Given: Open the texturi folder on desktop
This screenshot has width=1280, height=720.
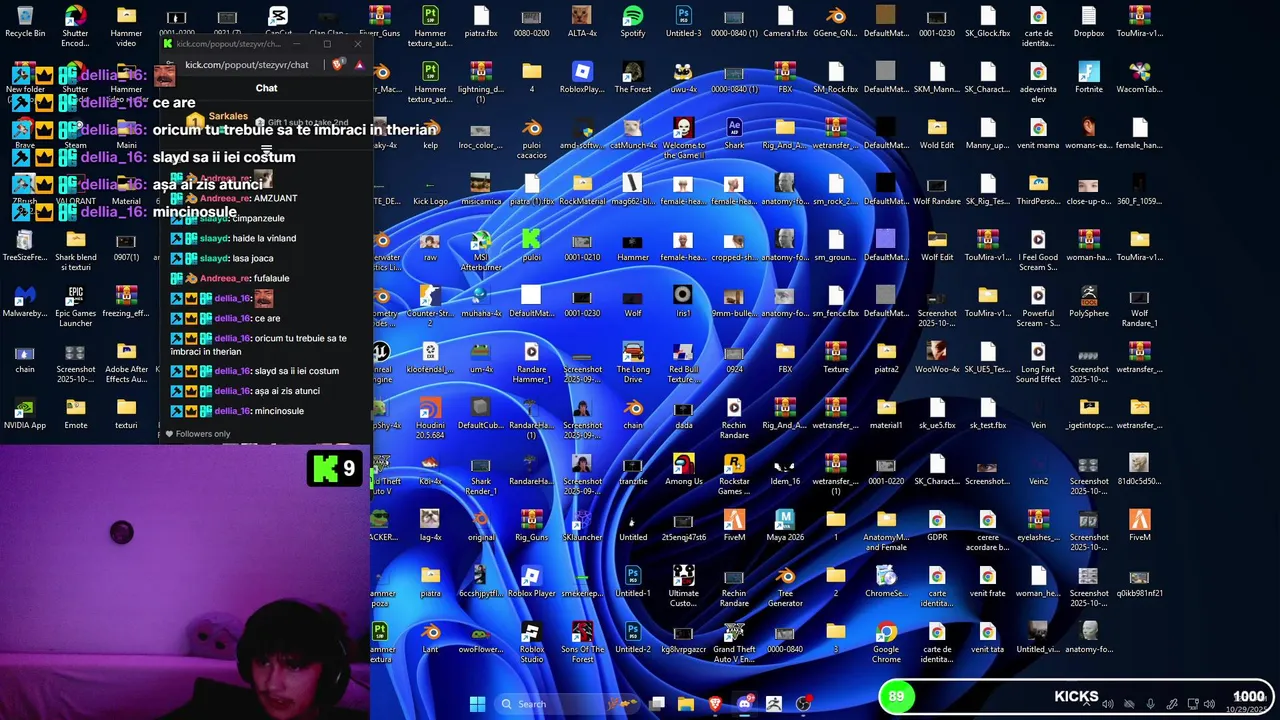Looking at the screenshot, I should [x=126, y=414].
